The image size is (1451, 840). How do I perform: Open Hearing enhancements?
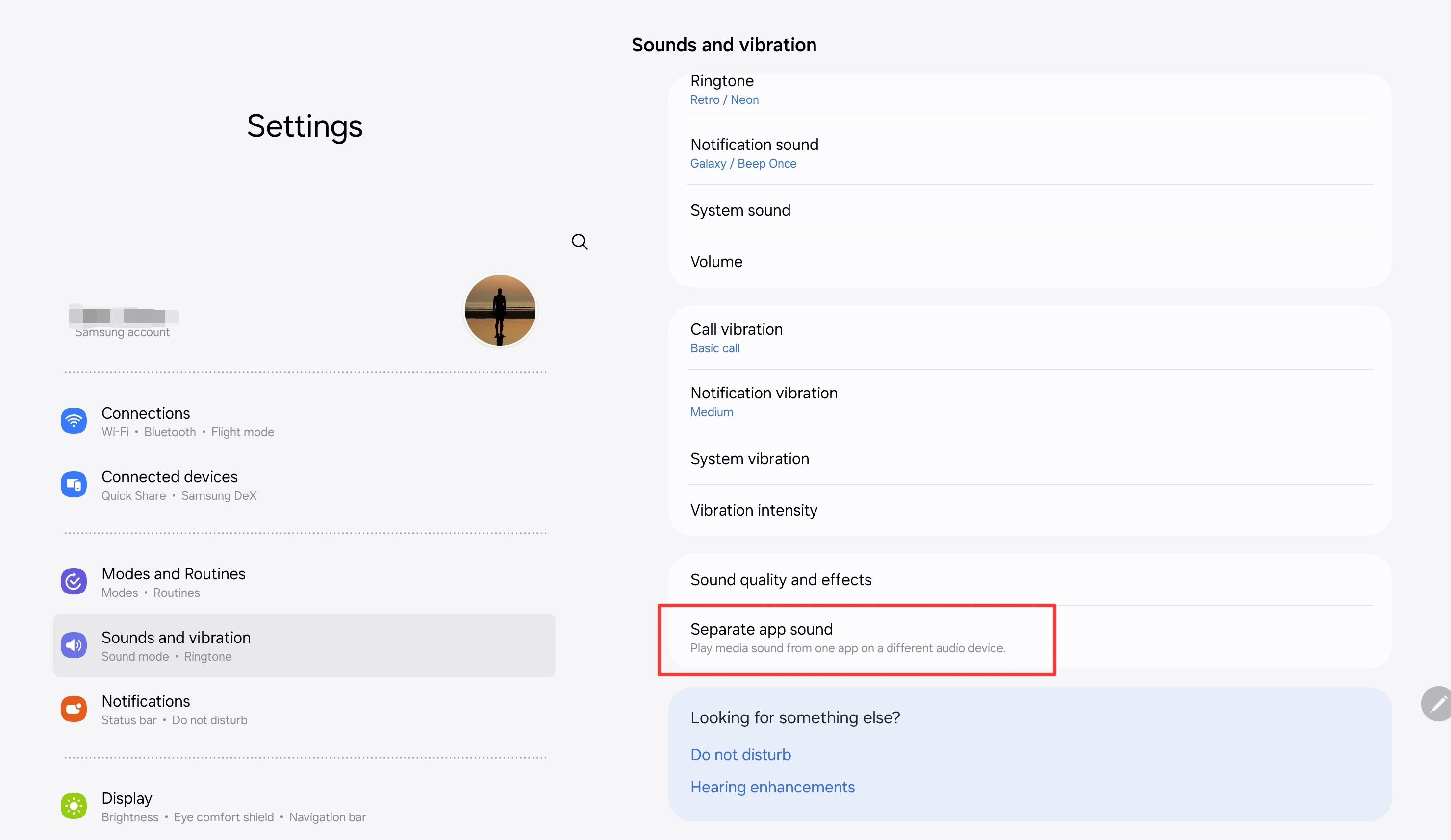click(772, 787)
